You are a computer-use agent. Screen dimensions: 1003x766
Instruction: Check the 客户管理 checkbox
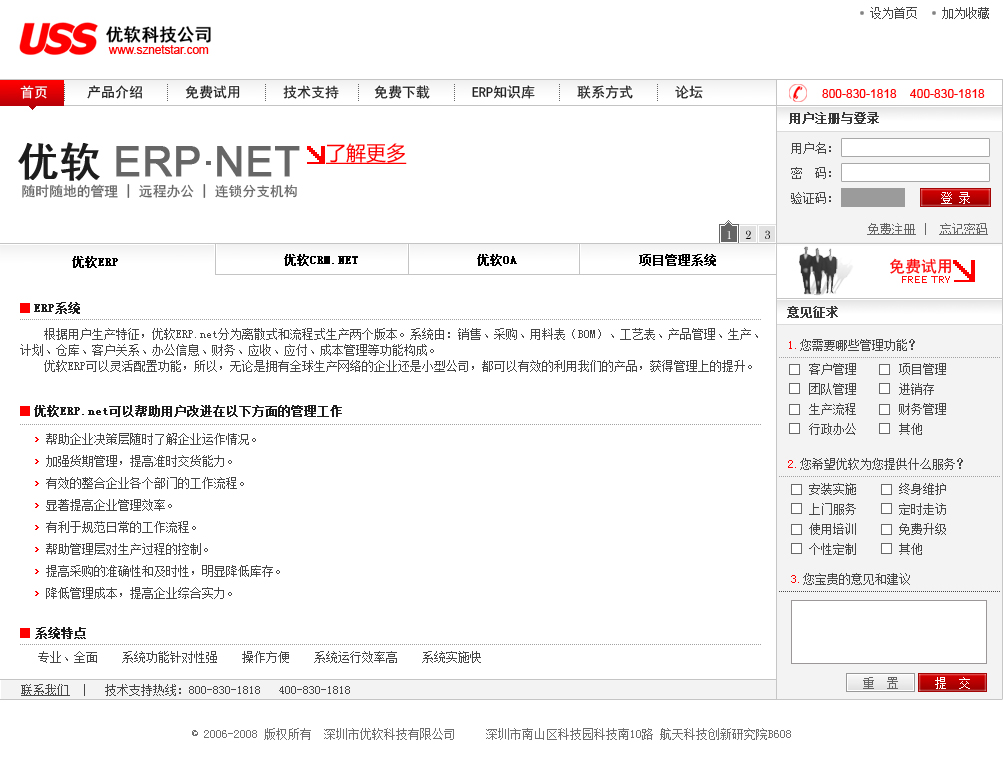pyautogui.click(x=794, y=369)
